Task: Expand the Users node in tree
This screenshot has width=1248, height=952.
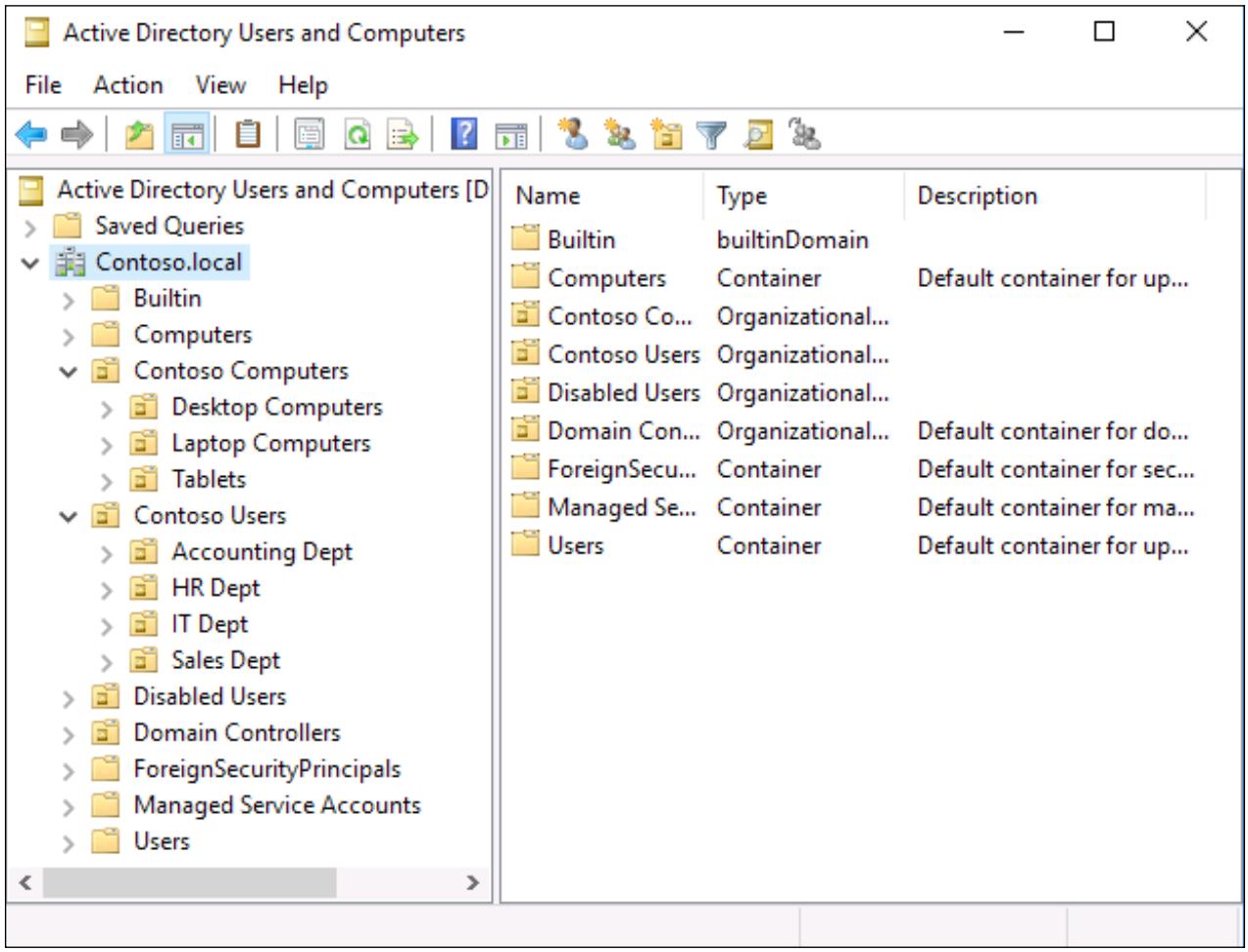Action: pos(68,844)
